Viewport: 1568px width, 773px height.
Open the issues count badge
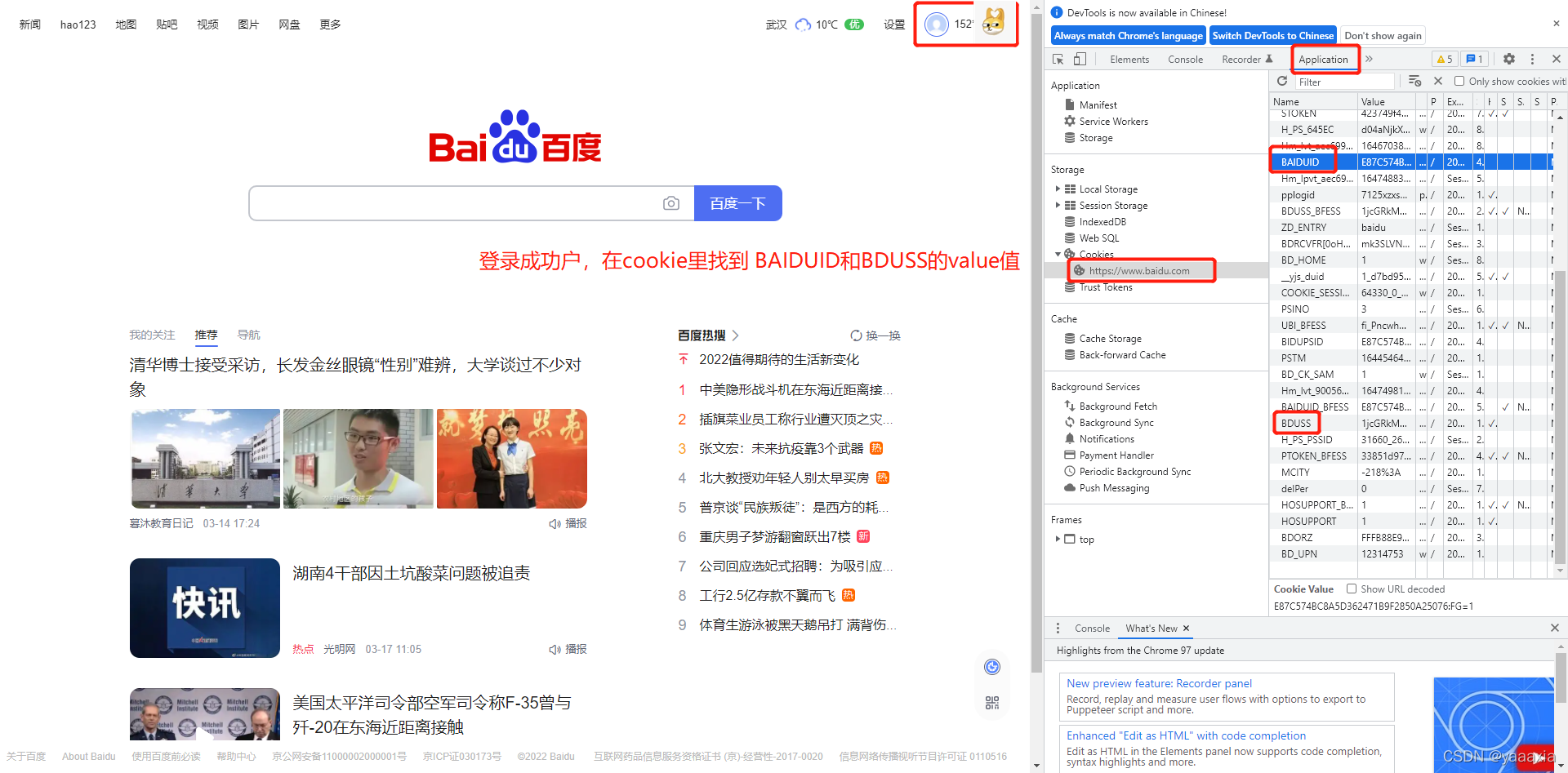[x=1474, y=59]
